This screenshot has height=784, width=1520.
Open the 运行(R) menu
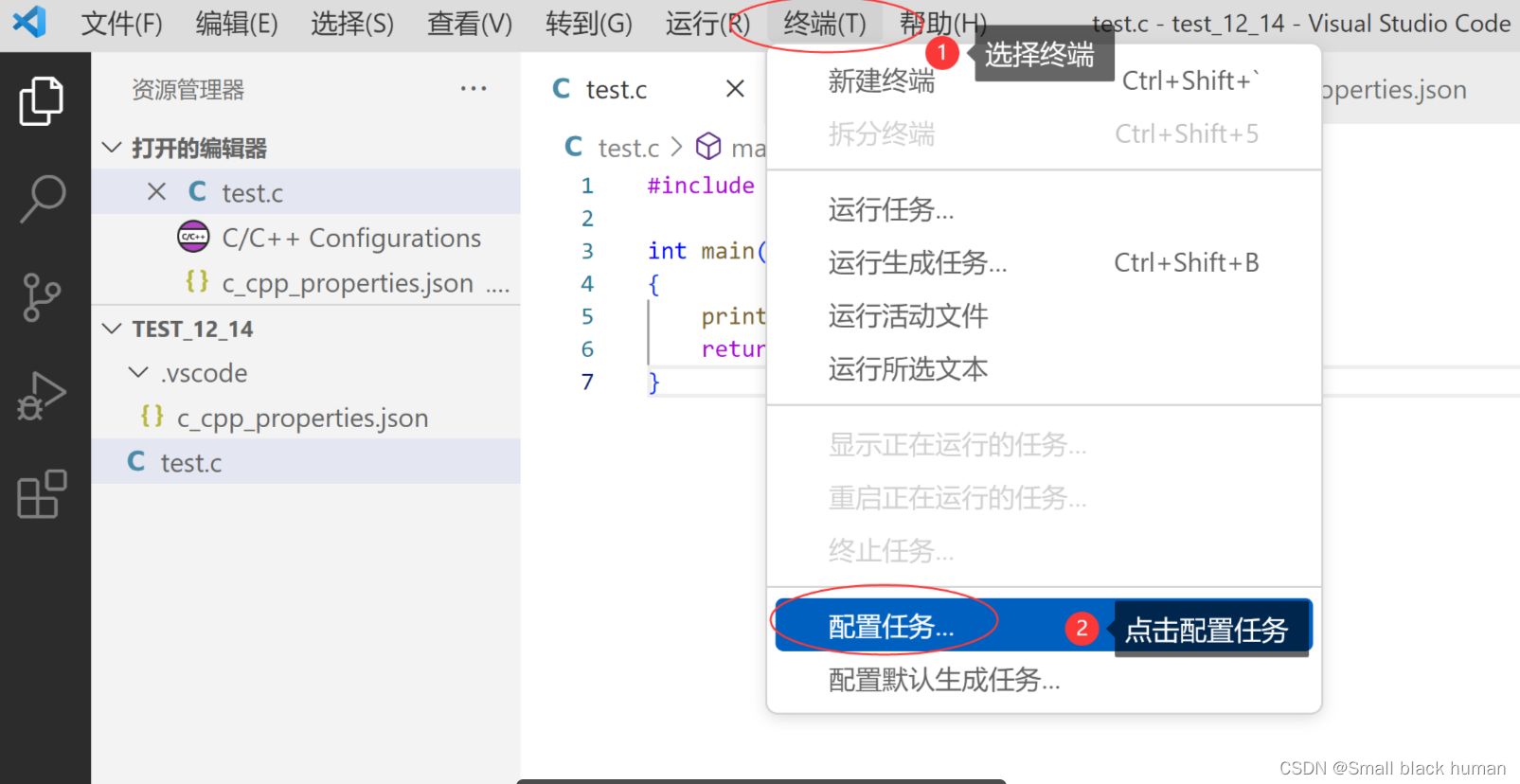tap(707, 24)
